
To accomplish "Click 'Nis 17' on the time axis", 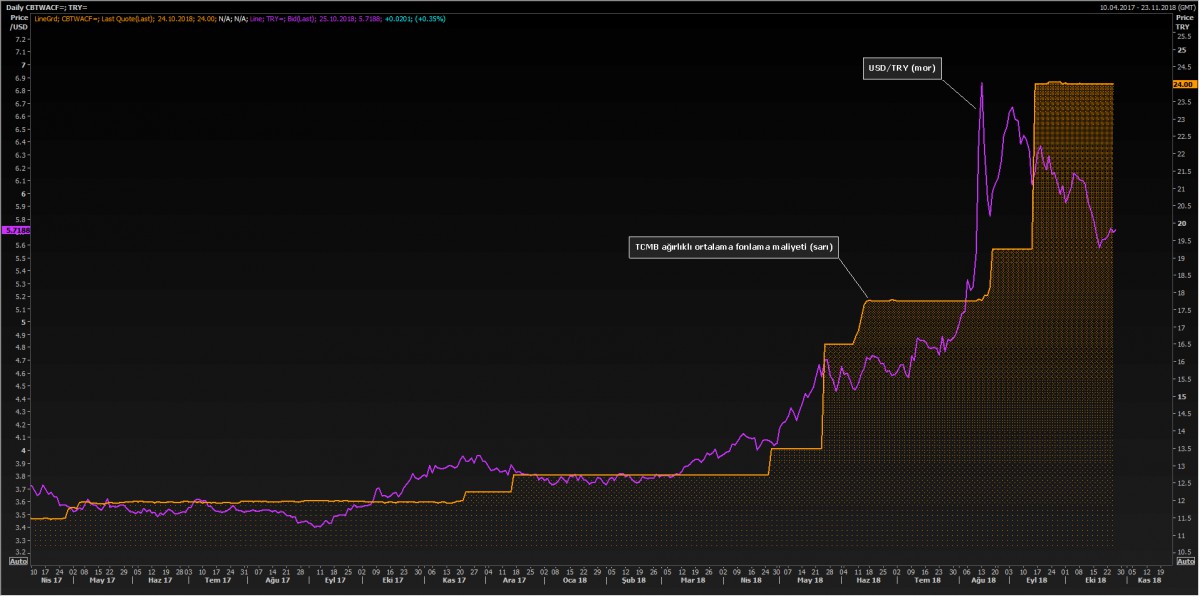I will point(46,580).
